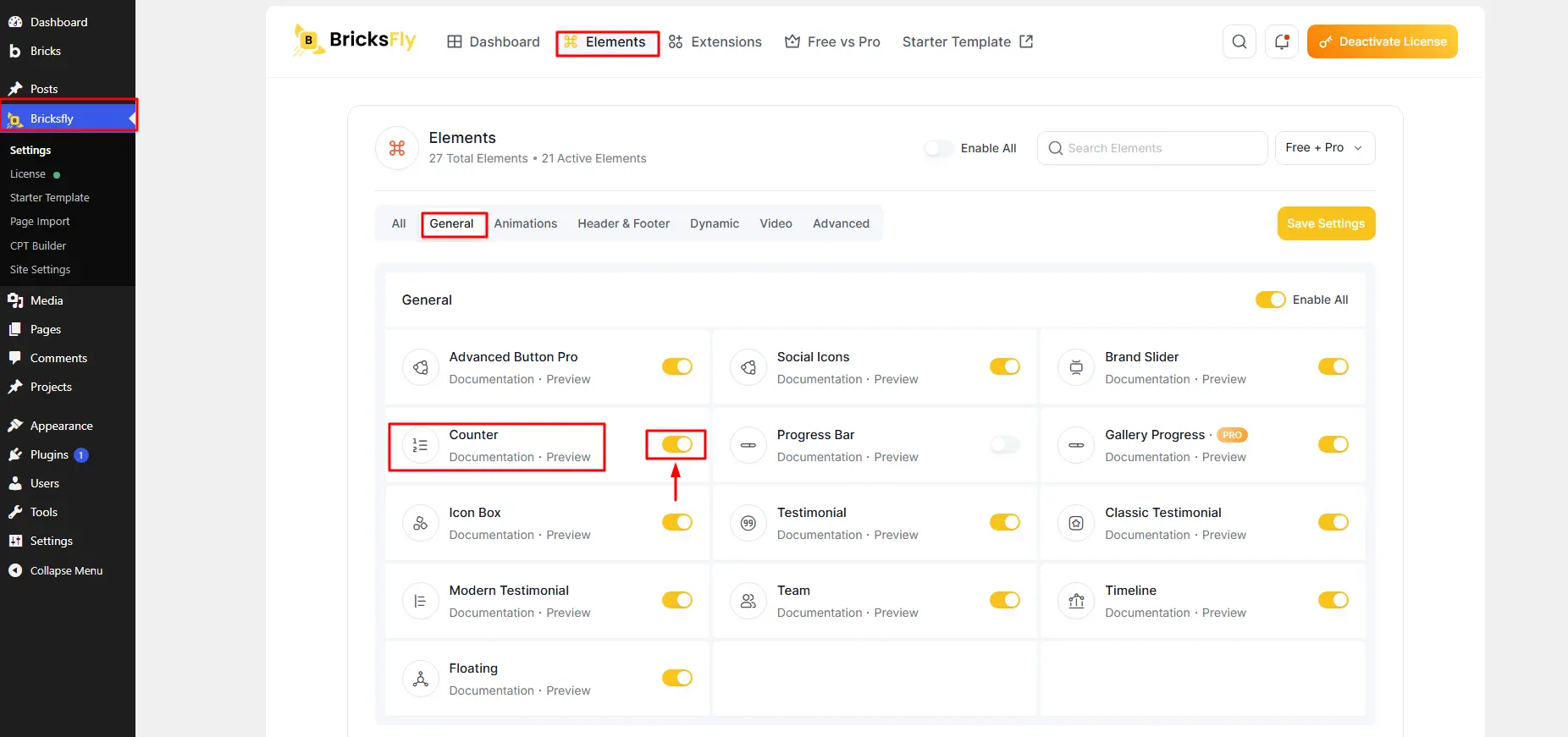Click the Classic Testimonial element icon
The width and height of the screenshot is (1568, 737).
click(1076, 523)
